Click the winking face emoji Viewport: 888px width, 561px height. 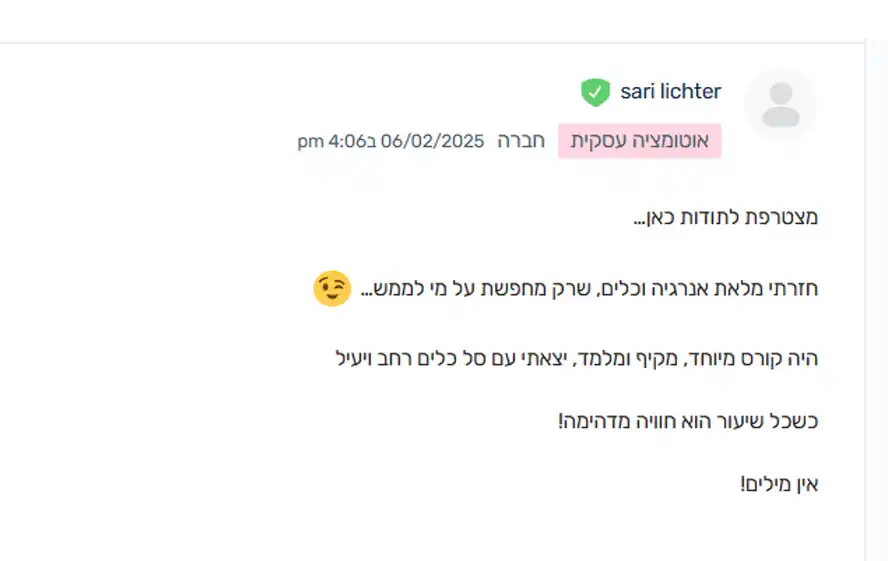click(332, 289)
